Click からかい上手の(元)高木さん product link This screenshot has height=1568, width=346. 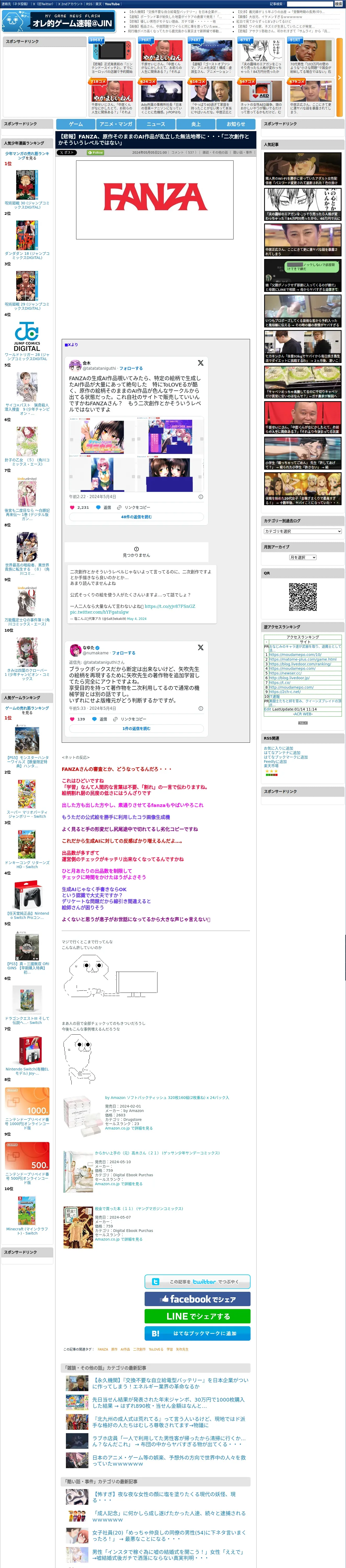pyautogui.click(x=157, y=1153)
